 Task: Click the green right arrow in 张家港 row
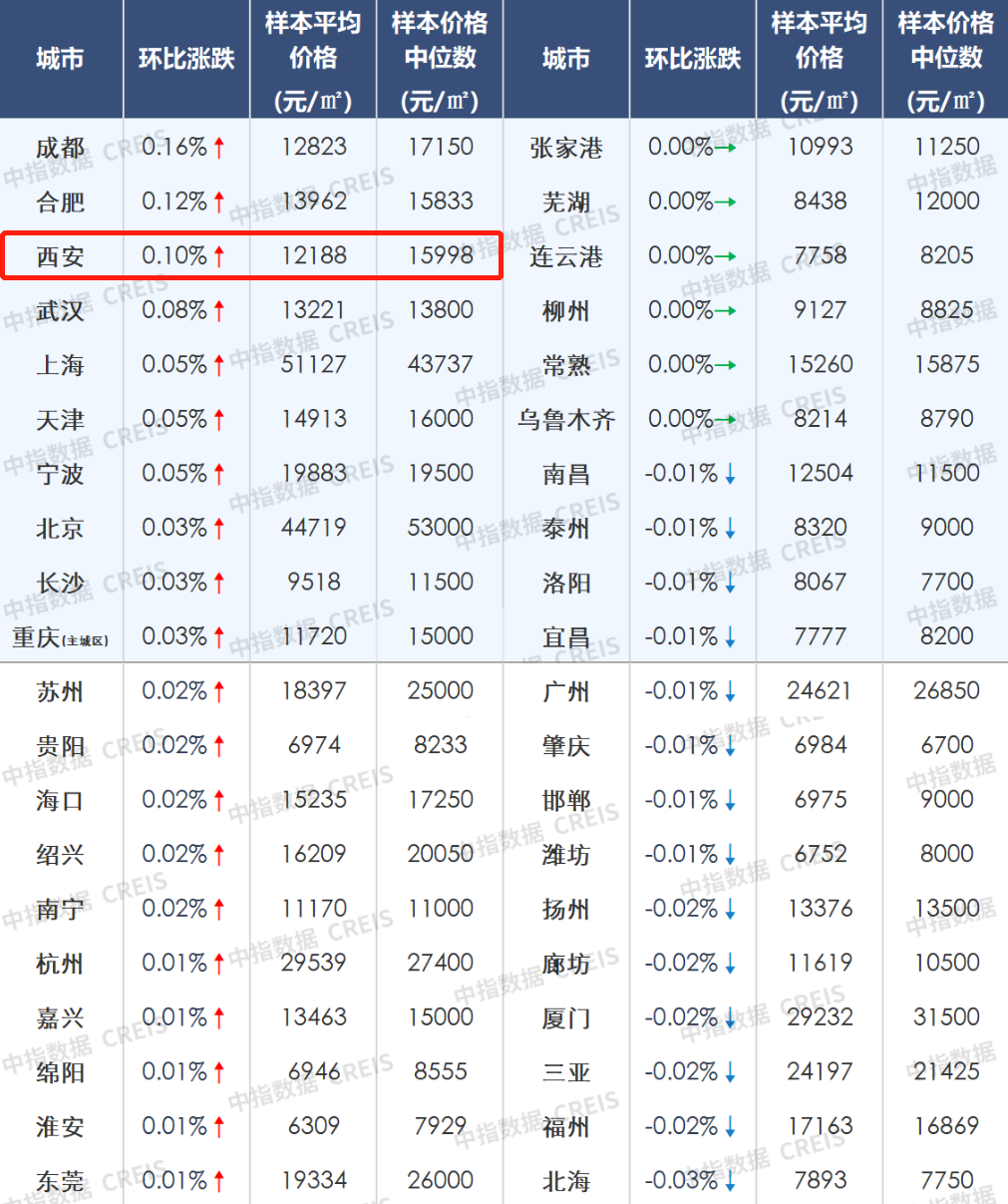[x=726, y=148]
